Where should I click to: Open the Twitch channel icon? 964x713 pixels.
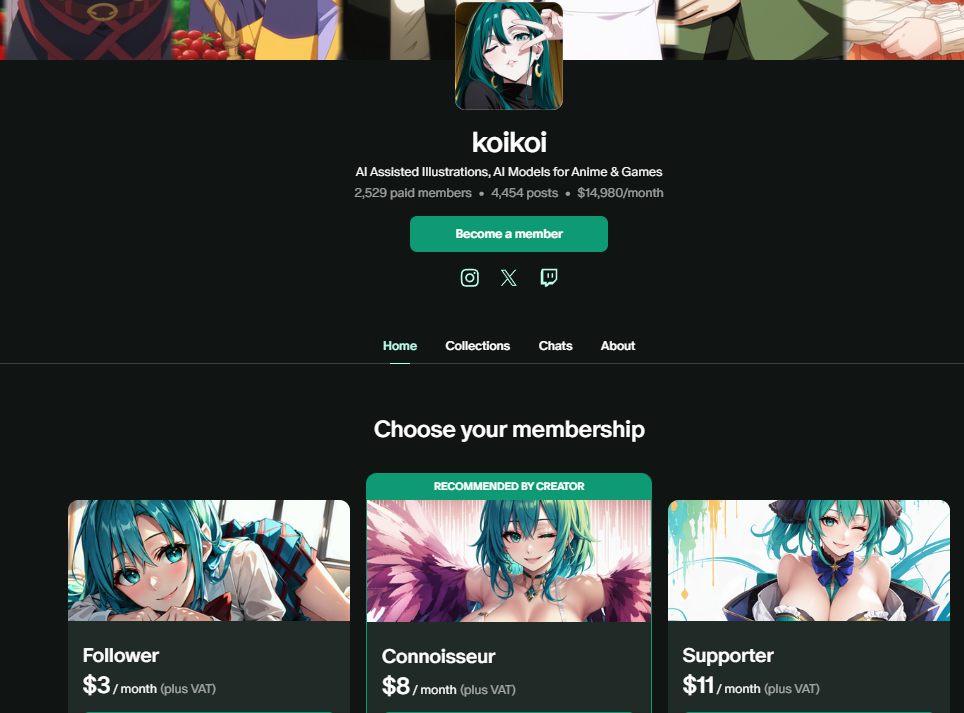(549, 278)
